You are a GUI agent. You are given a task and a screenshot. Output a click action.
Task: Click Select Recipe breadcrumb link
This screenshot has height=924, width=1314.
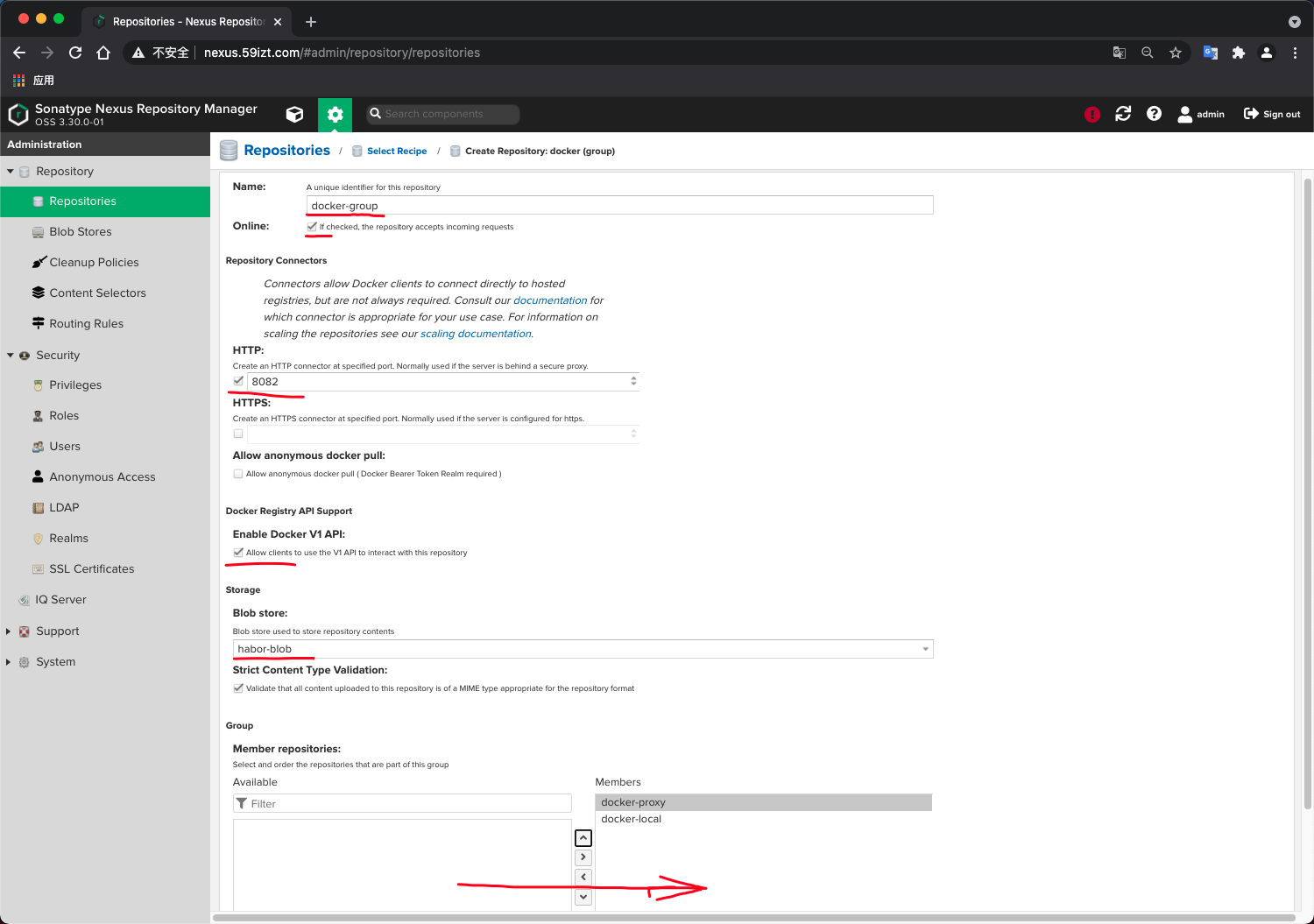click(x=396, y=152)
